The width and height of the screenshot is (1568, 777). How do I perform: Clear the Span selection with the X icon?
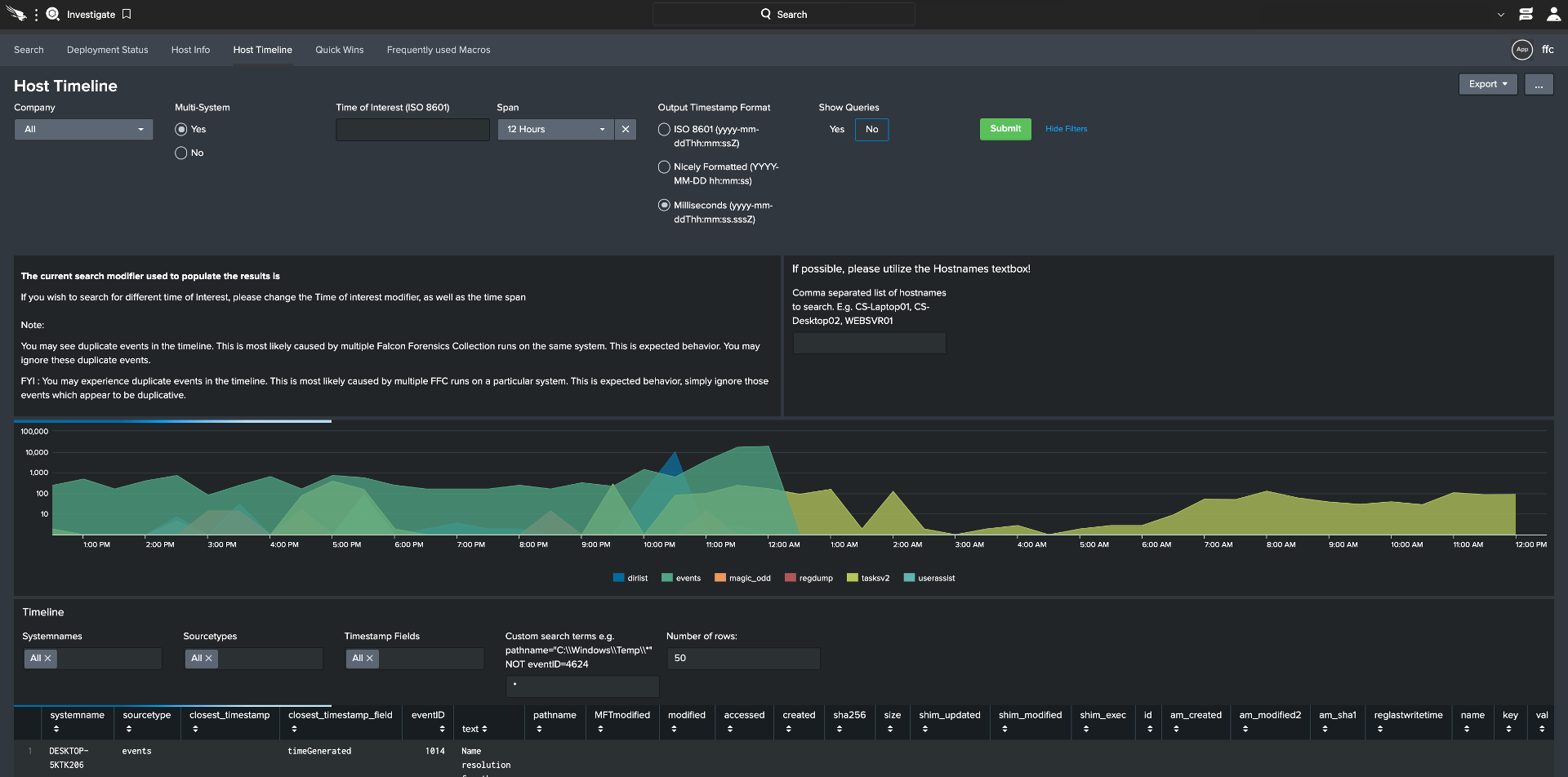626,129
